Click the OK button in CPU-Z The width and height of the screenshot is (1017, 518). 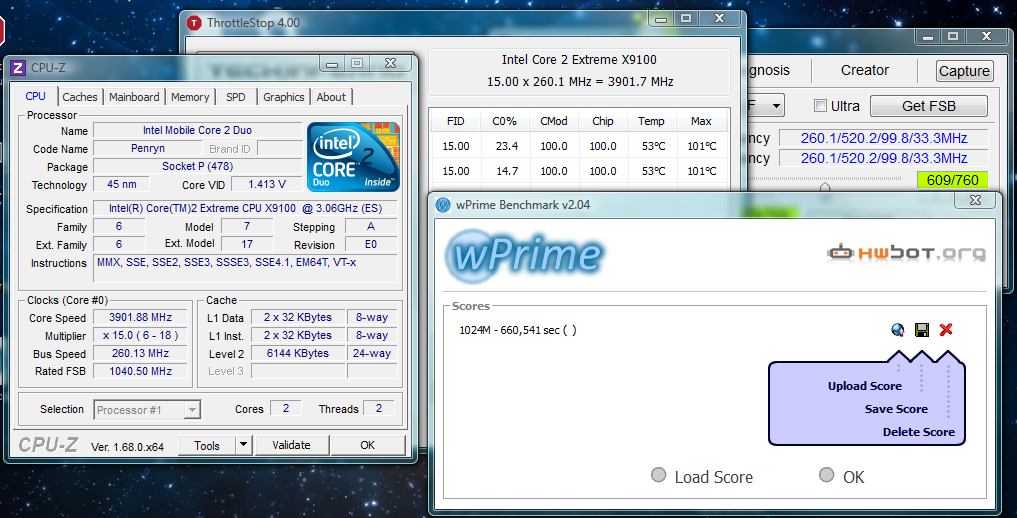tap(368, 445)
